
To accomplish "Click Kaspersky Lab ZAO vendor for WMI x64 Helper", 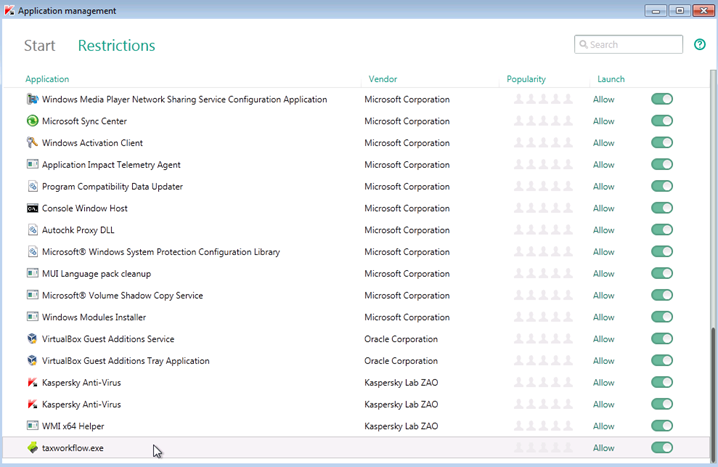I will [401, 426].
